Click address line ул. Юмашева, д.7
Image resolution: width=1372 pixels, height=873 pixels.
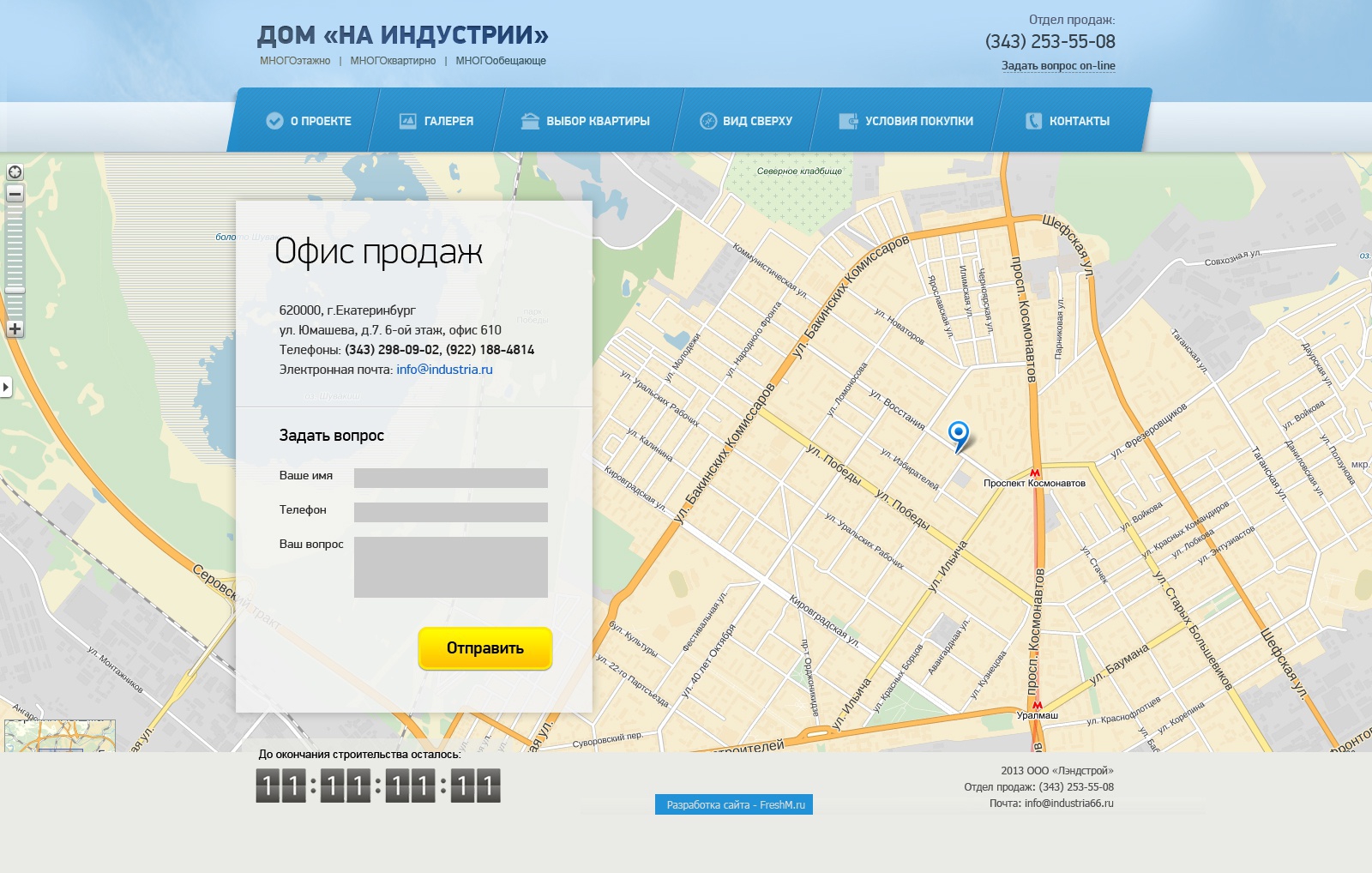[390, 330]
